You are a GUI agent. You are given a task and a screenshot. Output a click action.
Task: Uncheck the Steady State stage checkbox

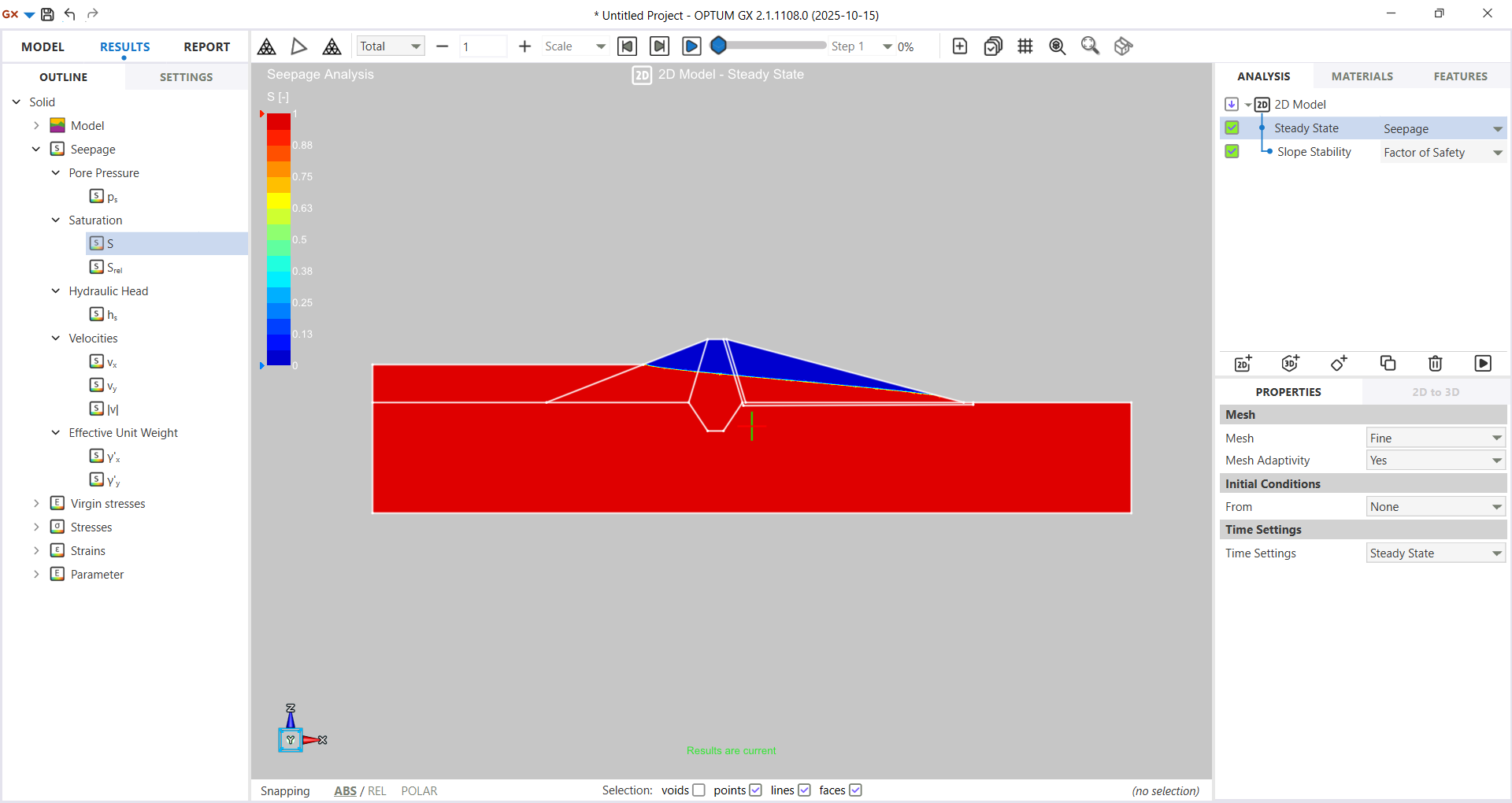pyautogui.click(x=1232, y=128)
